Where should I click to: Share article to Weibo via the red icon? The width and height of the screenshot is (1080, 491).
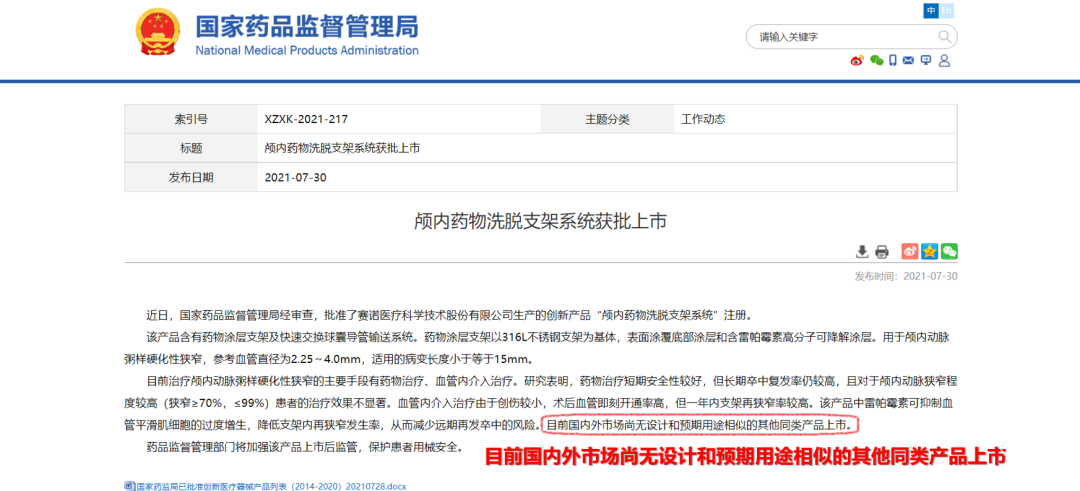pos(909,251)
